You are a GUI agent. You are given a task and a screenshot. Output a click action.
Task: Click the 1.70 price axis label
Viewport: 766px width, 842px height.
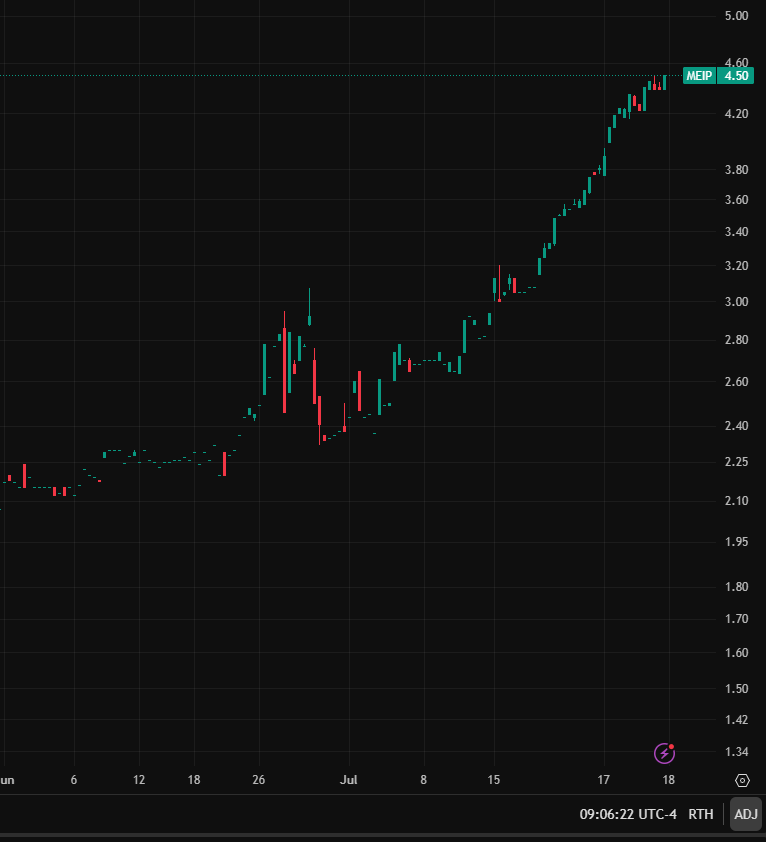(736, 619)
